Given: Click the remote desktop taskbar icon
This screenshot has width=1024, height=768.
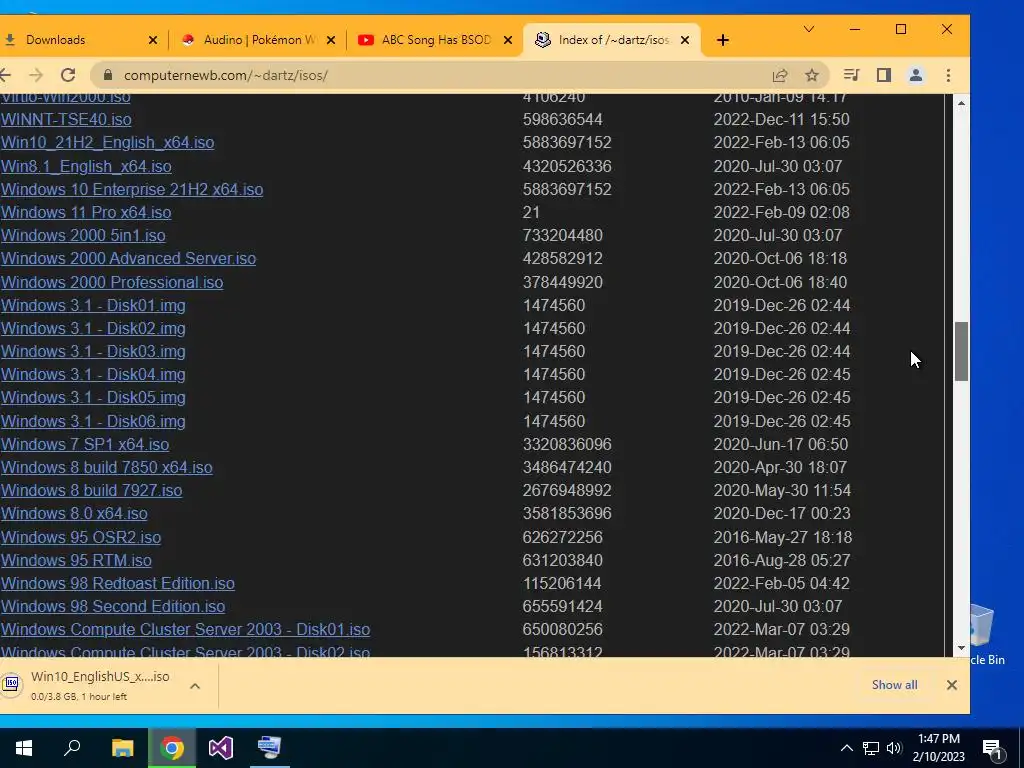Looking at the screenshot, I should [270, 748].
